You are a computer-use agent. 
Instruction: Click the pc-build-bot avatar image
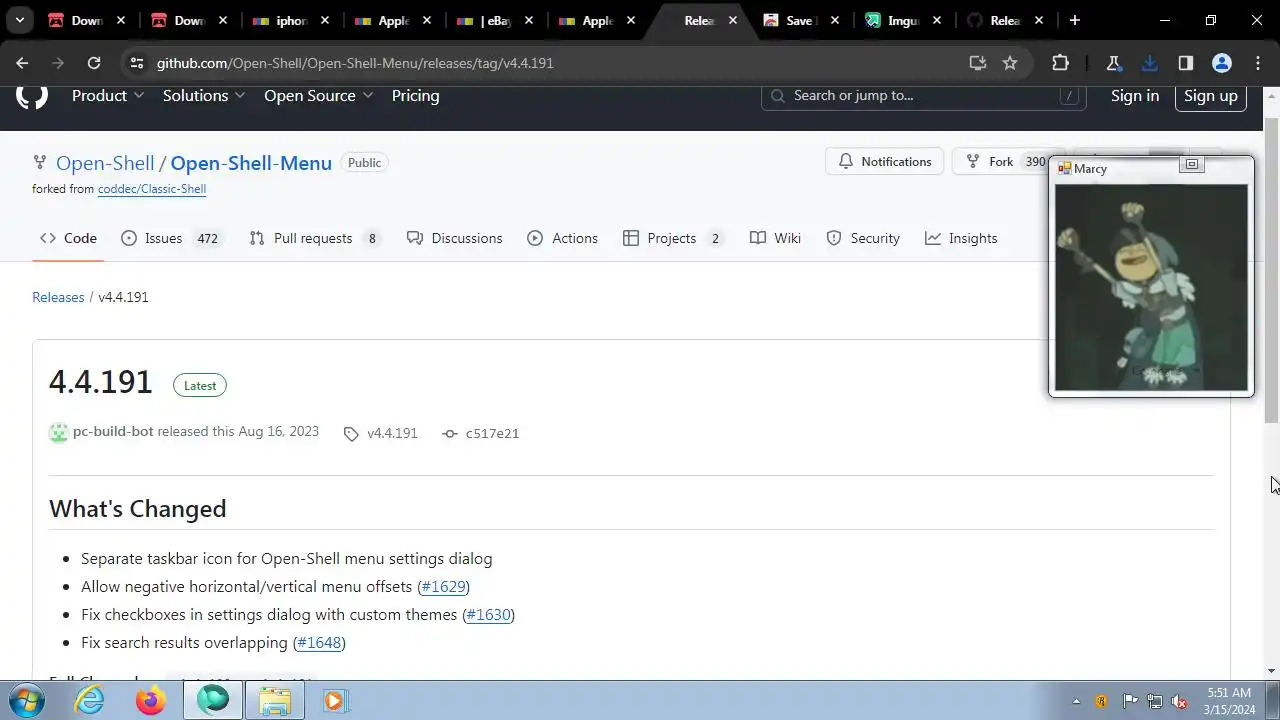point(58,432)
